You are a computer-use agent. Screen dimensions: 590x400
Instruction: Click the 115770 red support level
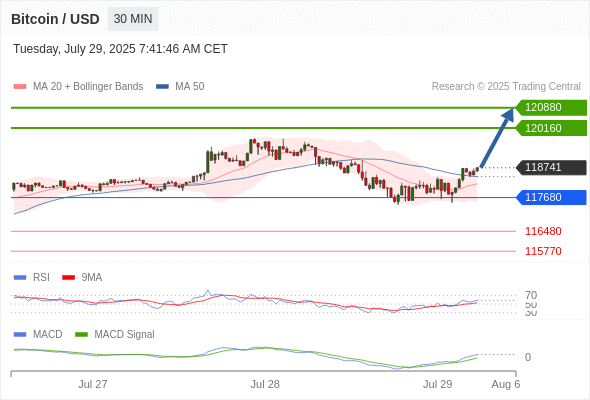[x=543, y=251]
